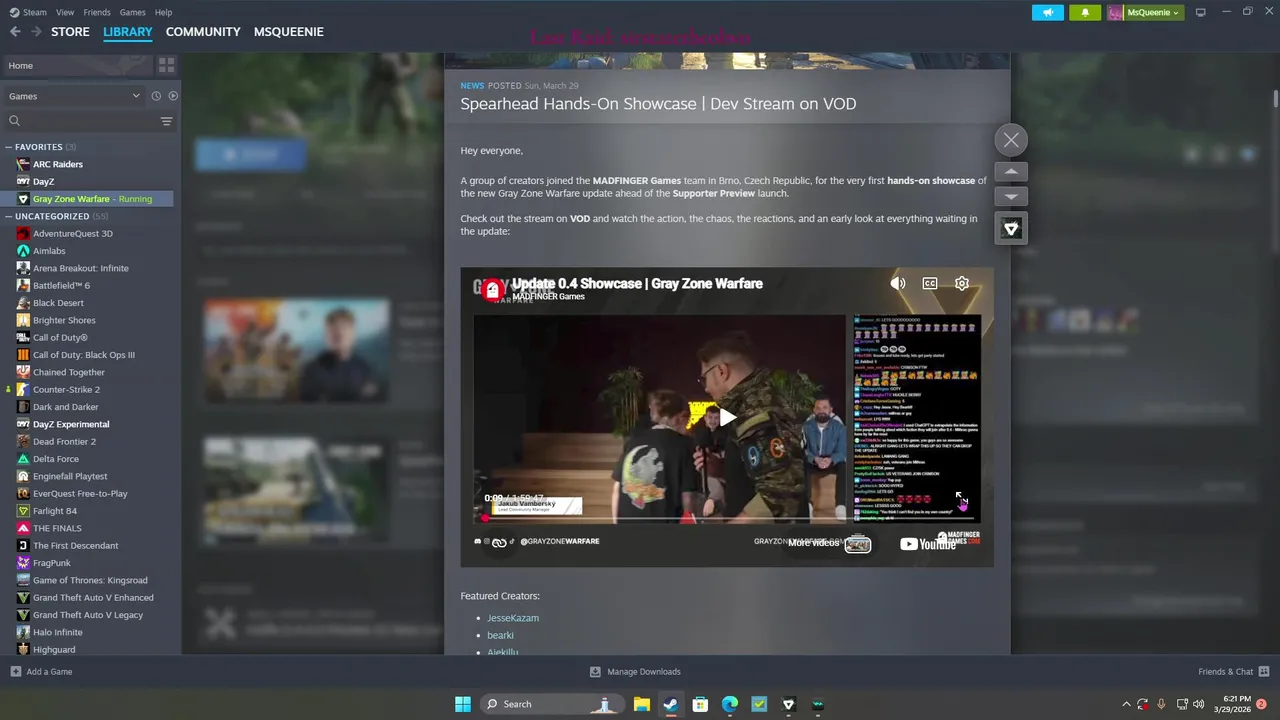Watch the video on YouTube logo

(928, 544)
